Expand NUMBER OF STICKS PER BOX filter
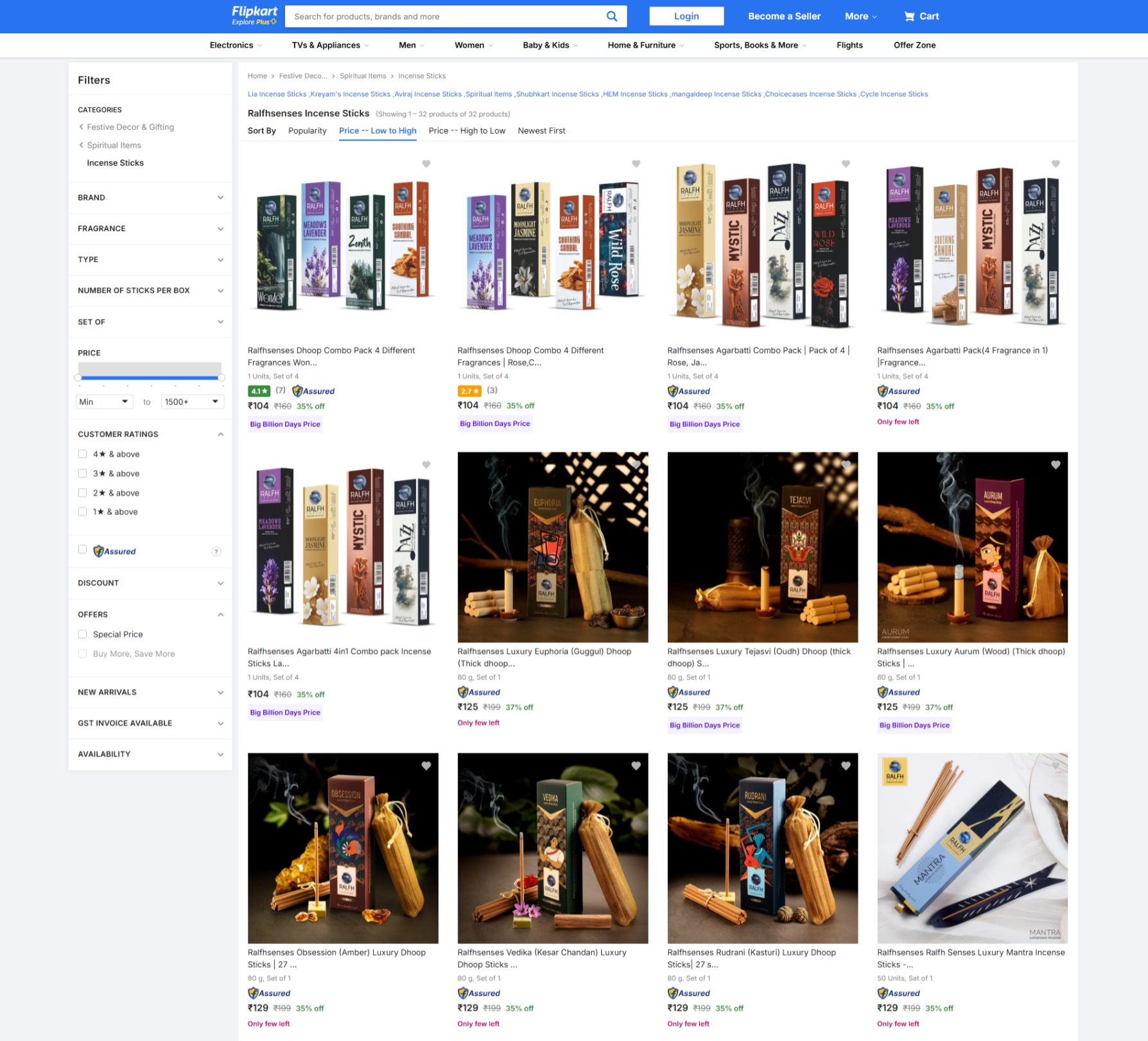 (x=150, y=290)
